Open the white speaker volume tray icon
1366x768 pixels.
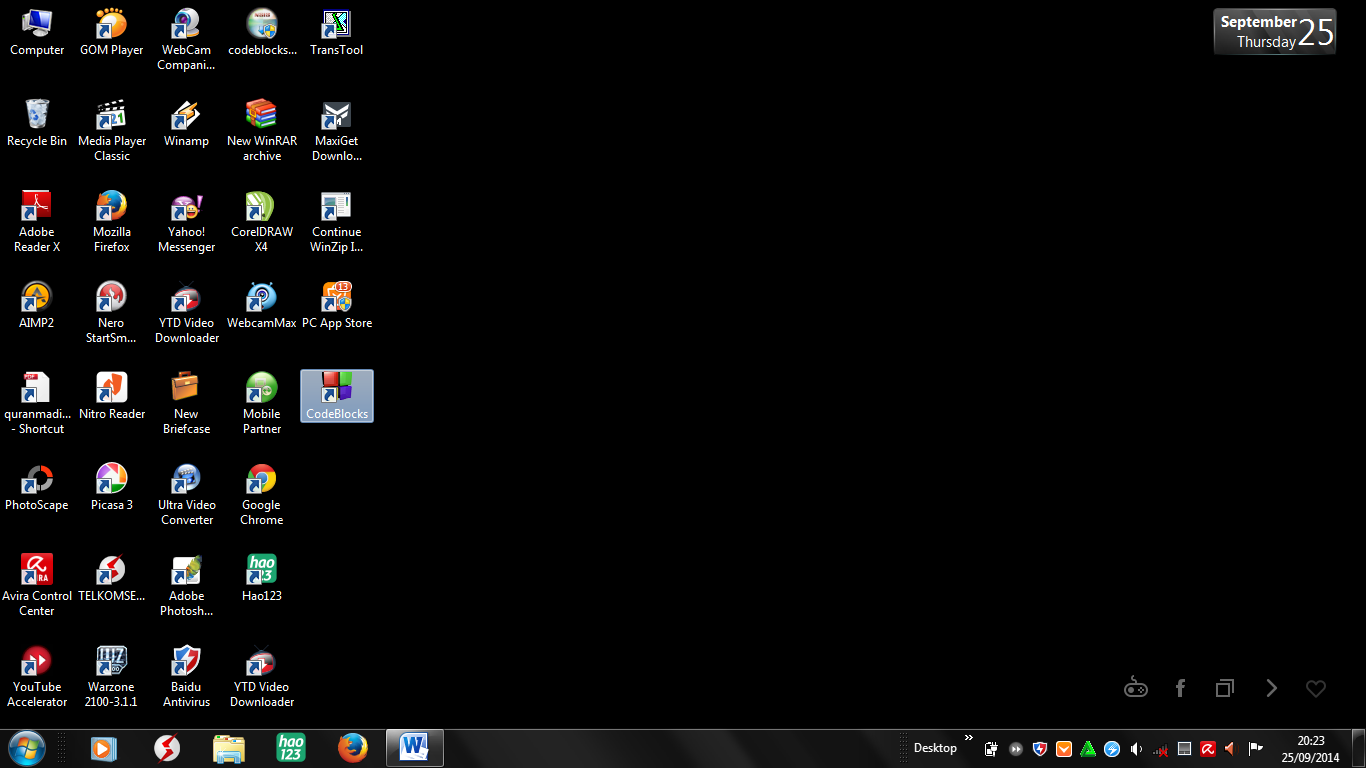click(1136, 748)
